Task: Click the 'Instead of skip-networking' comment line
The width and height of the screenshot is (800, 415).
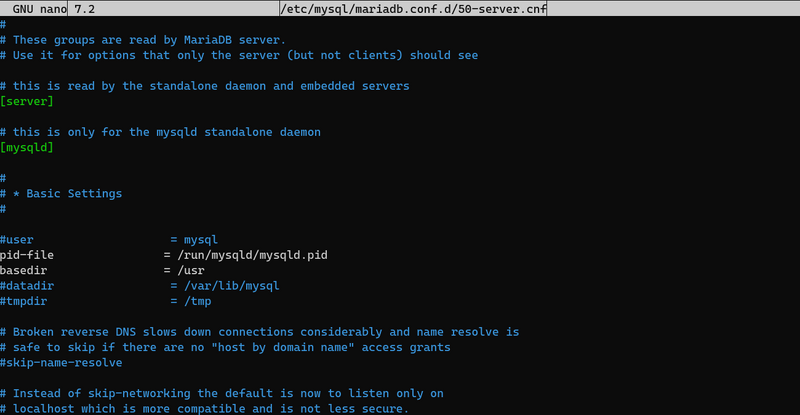Action: (x=221, y=393)
